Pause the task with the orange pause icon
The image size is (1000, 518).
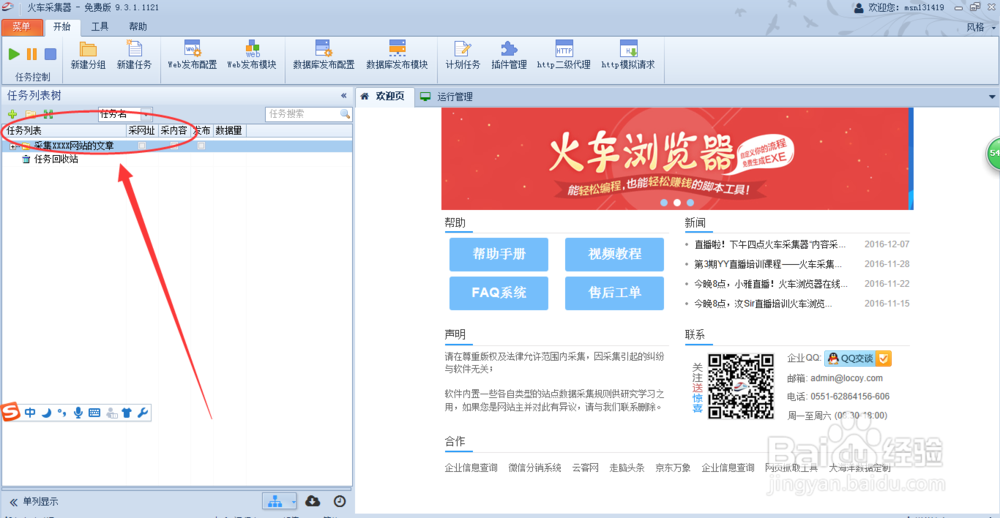32,54
